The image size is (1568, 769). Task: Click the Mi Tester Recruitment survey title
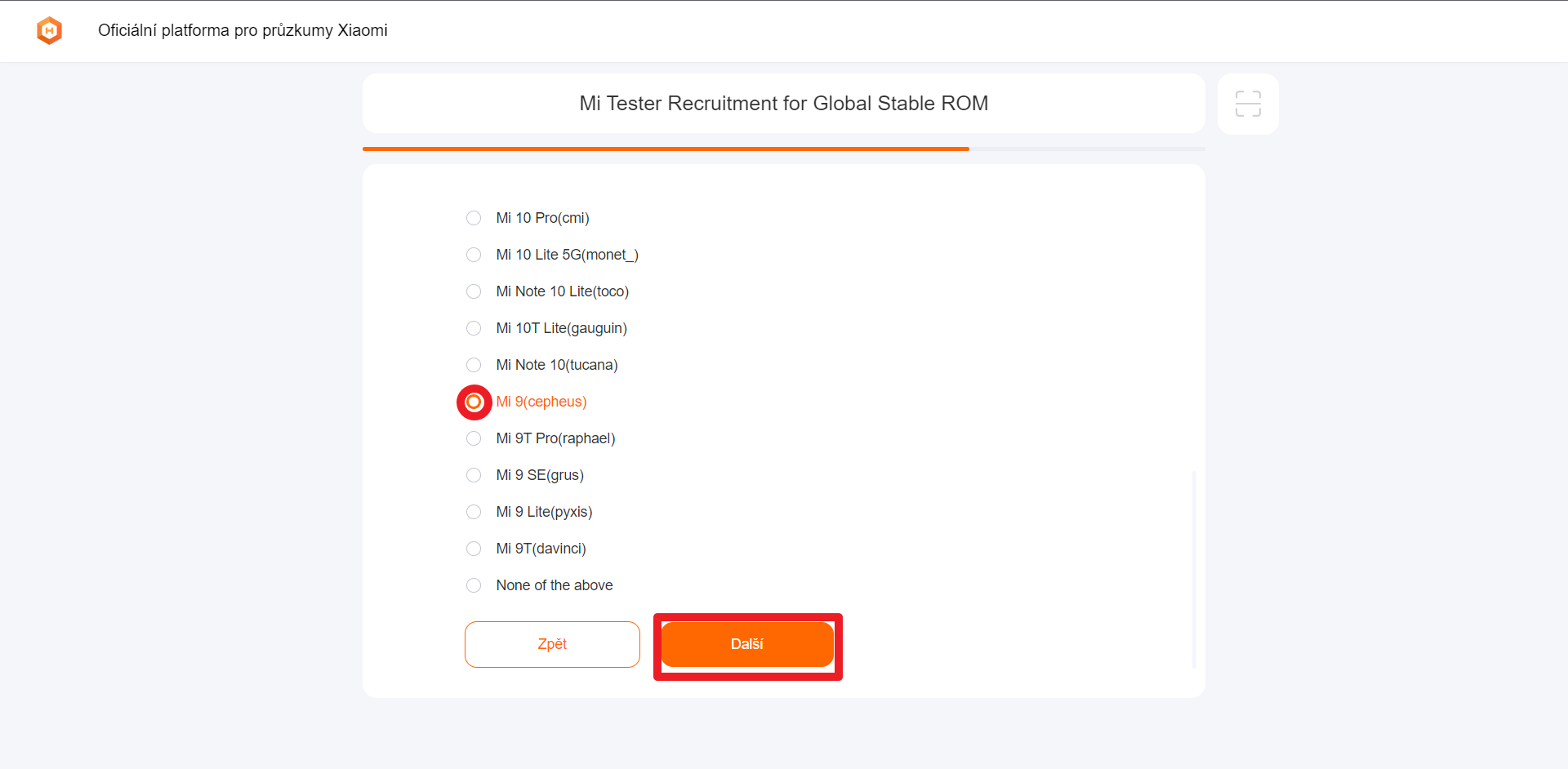783,104
